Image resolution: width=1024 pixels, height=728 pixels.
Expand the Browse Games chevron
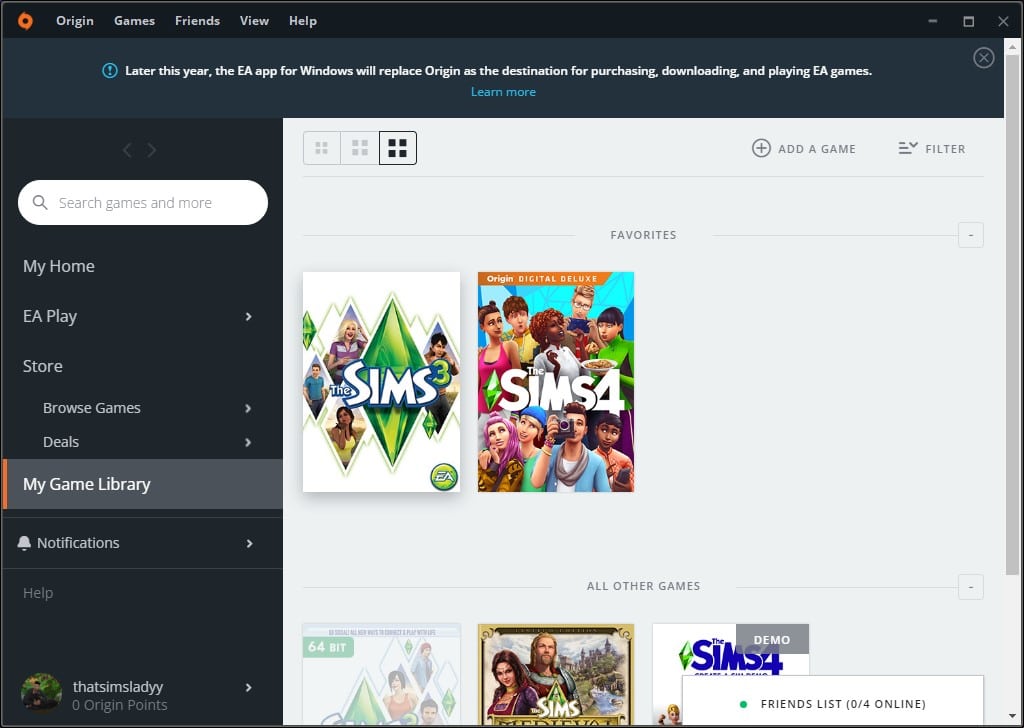(x=248, y=409)
